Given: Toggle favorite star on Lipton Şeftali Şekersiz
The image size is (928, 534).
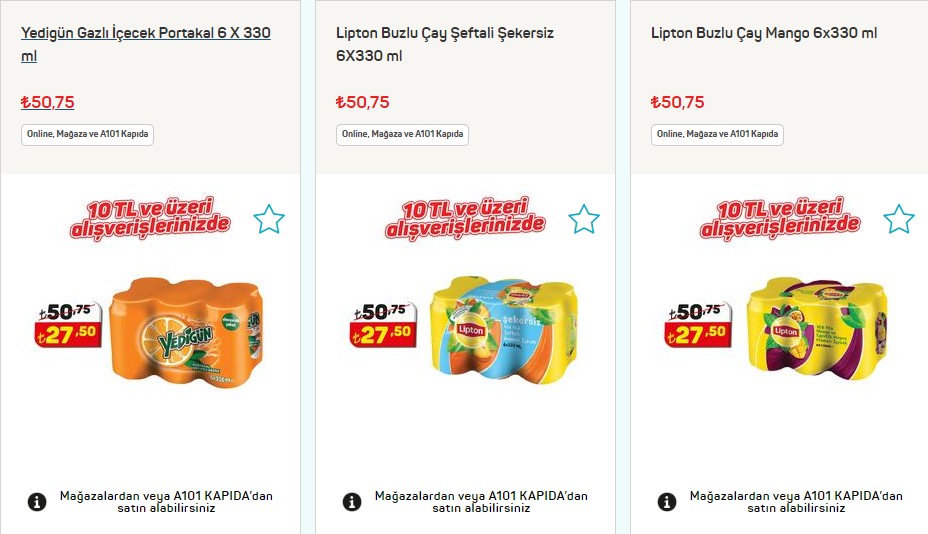Looking at the screenshot, I should [x=584, y=219].
